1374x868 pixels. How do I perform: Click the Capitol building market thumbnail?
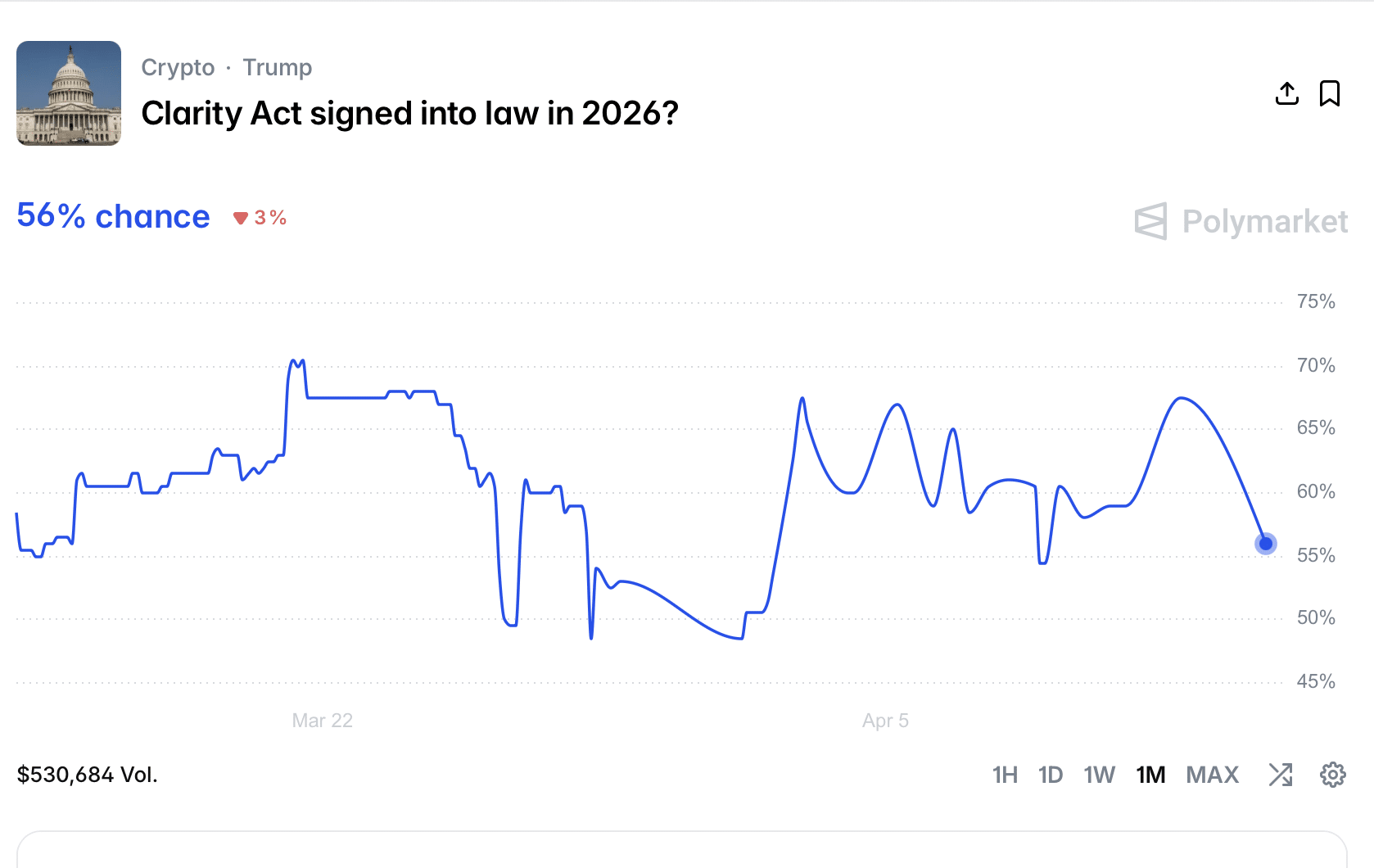pos(69,93)
